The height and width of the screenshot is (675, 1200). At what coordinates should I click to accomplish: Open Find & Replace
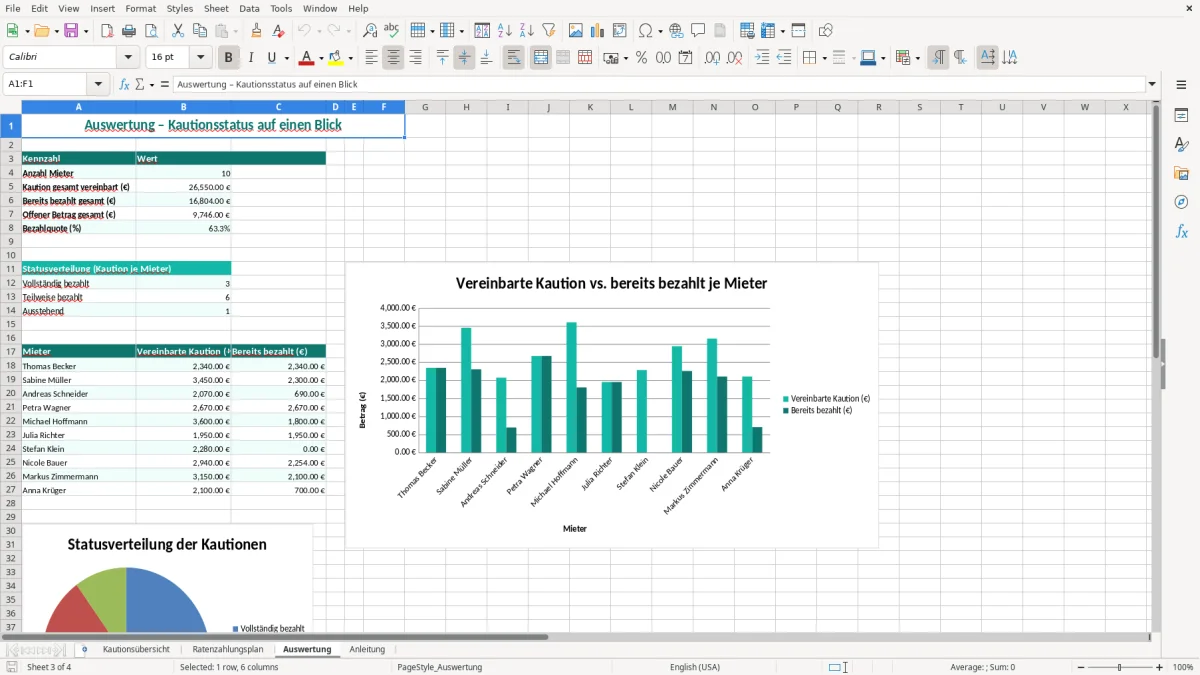(x=370, y=31)
